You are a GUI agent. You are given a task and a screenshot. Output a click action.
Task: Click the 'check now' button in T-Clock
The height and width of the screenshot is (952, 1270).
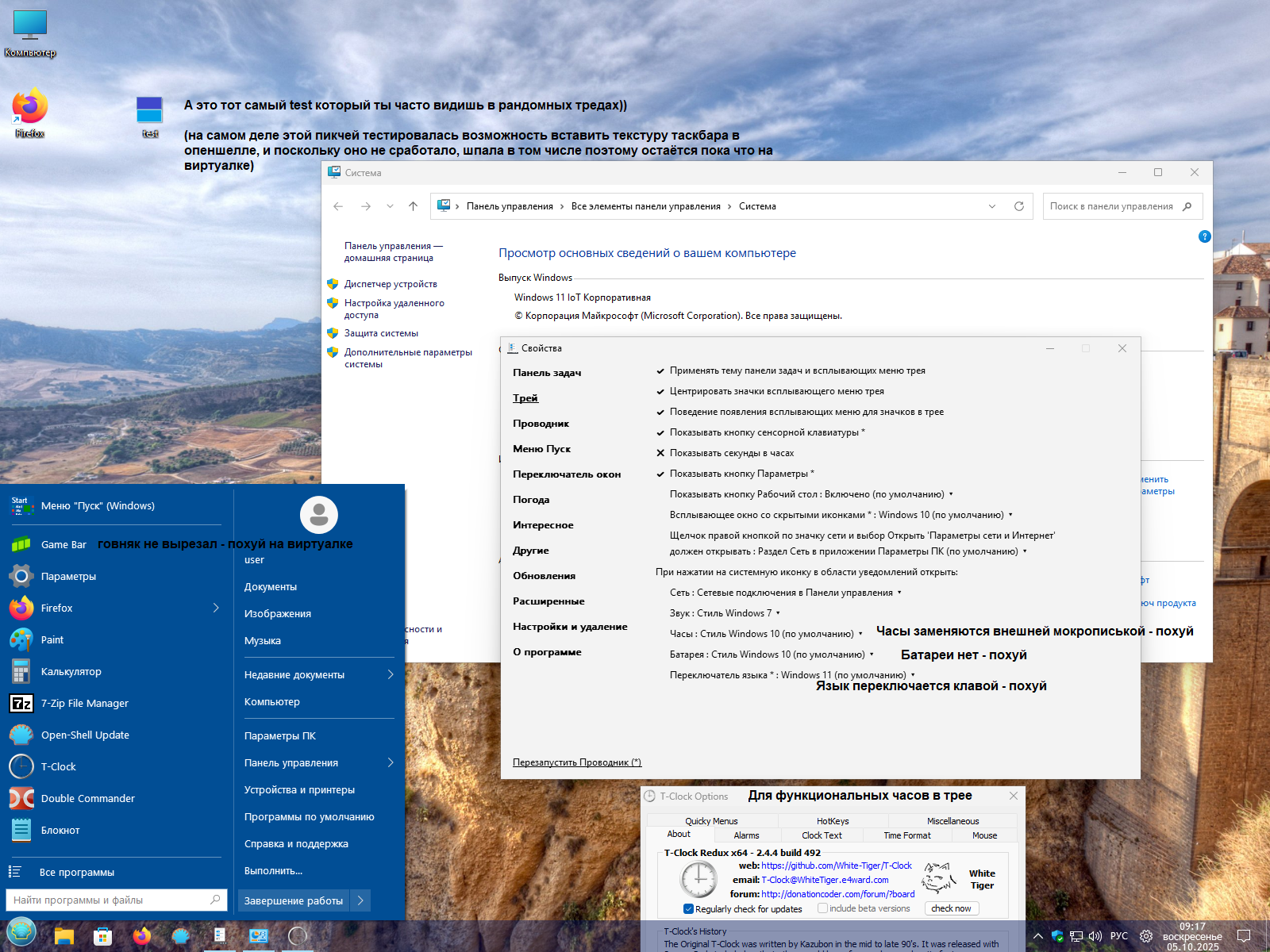(x=952, y=908)
